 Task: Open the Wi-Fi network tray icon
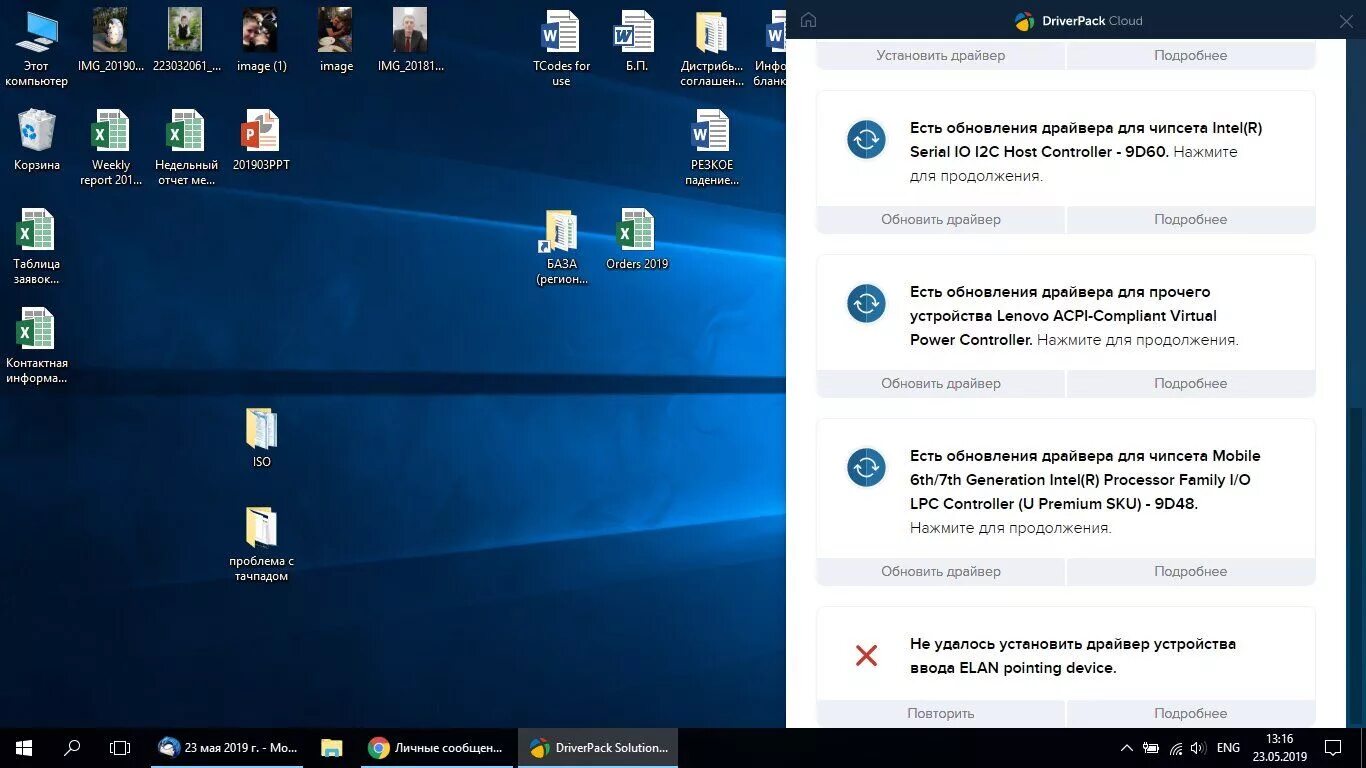[x=1176, y=748]
